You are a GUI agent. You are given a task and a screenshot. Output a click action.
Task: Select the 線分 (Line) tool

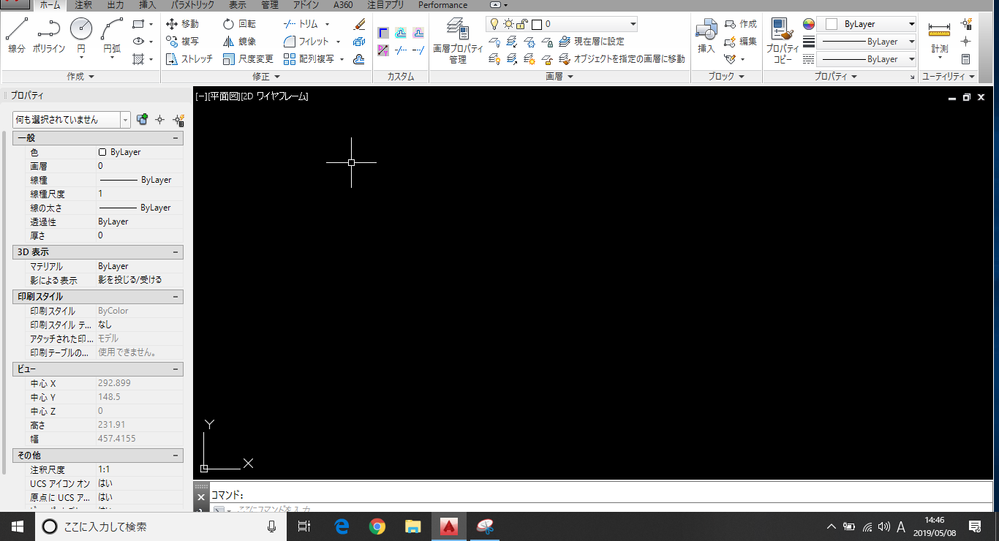point(17,36)
